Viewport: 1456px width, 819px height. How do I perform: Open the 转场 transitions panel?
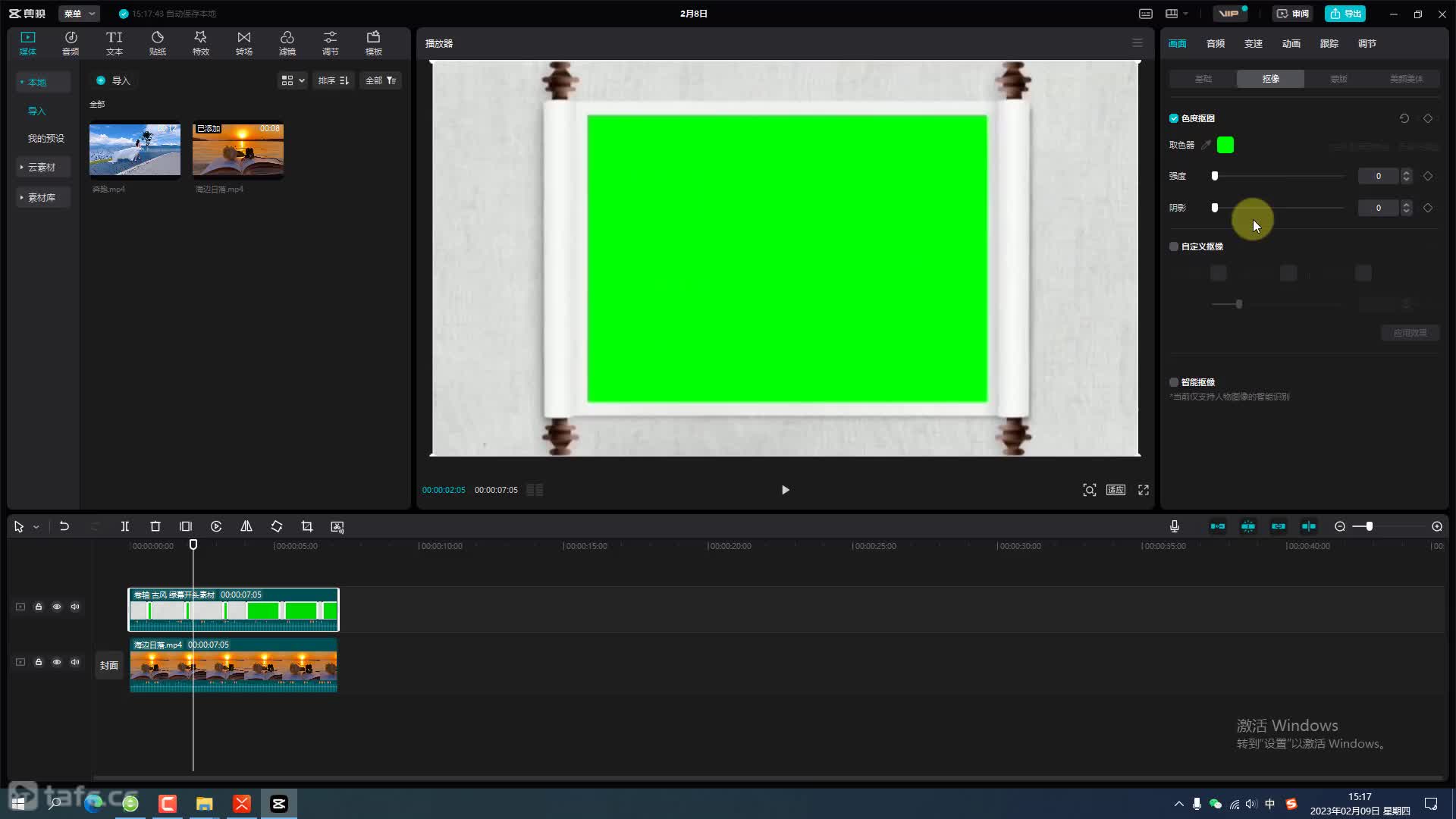coord(244,42)
